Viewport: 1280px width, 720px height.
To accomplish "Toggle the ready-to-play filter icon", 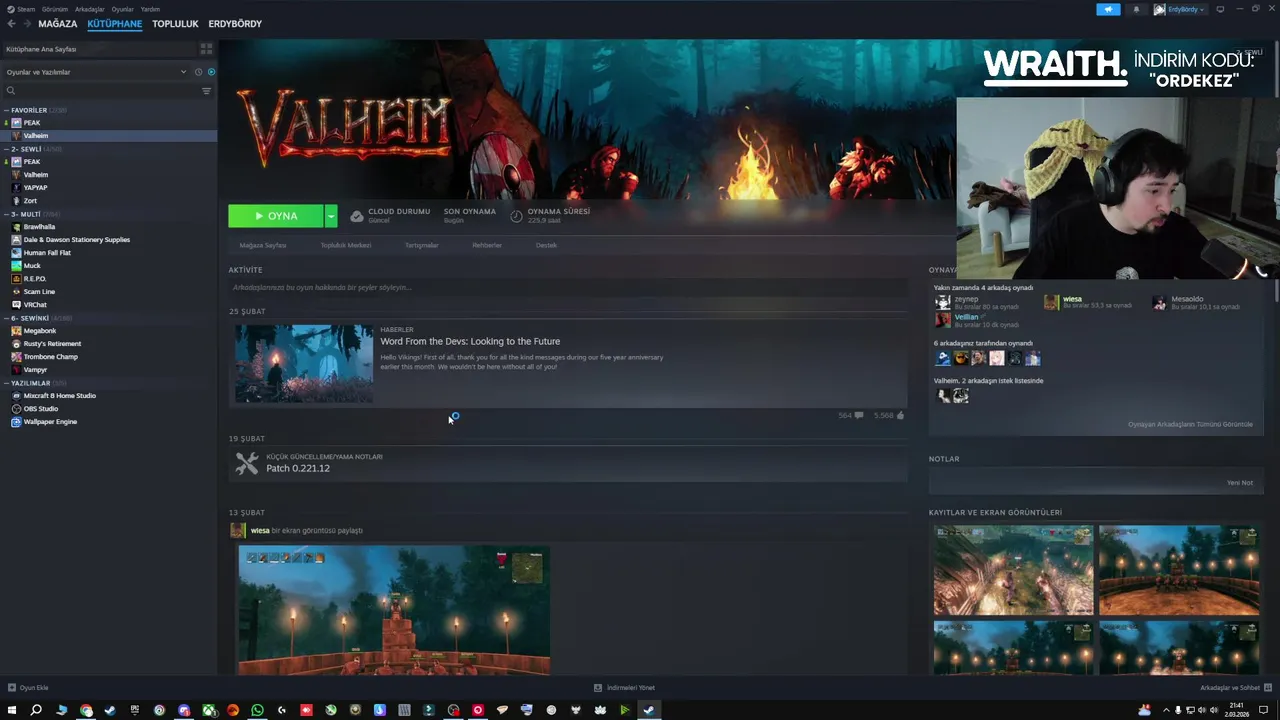I will pos(211,72).
